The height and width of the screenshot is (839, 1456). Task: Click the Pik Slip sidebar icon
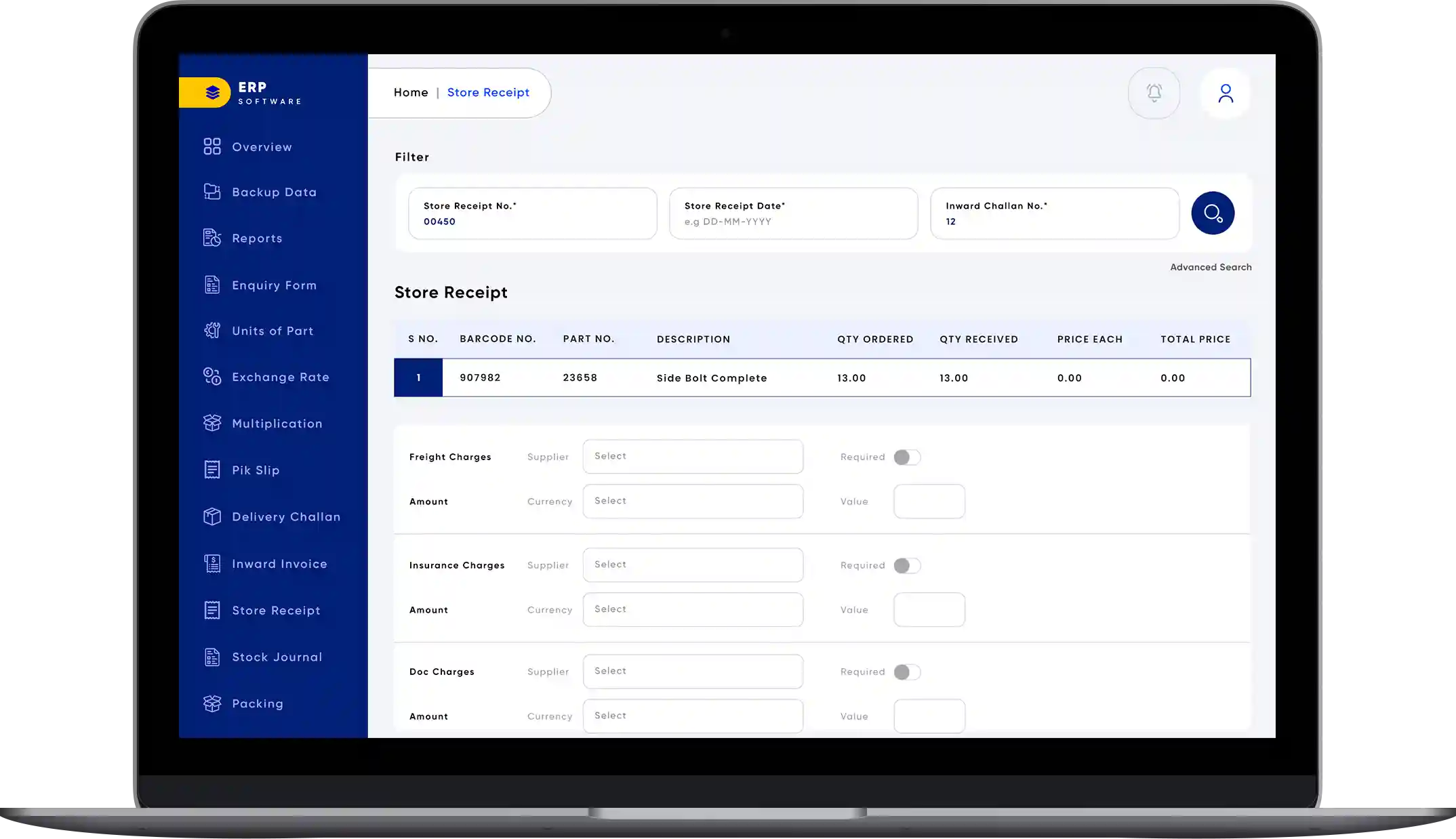click(212, 470)
